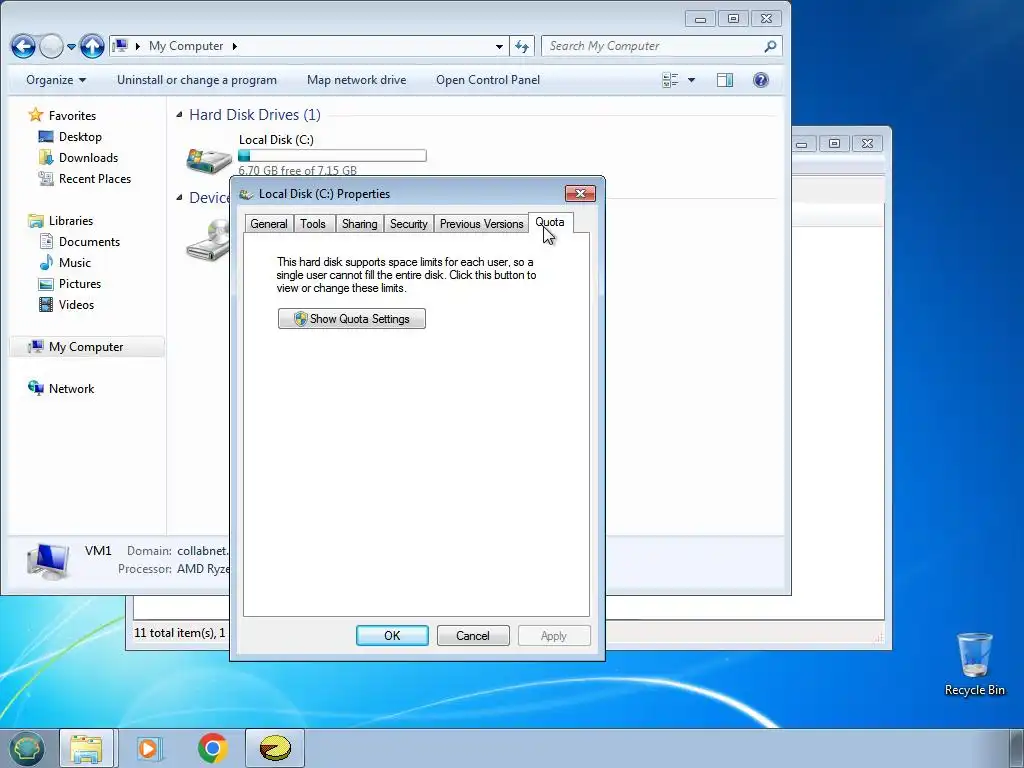1024x768 pixels.
Task: Click the Local Disk (C:) label
Action: tap(276, 139)
